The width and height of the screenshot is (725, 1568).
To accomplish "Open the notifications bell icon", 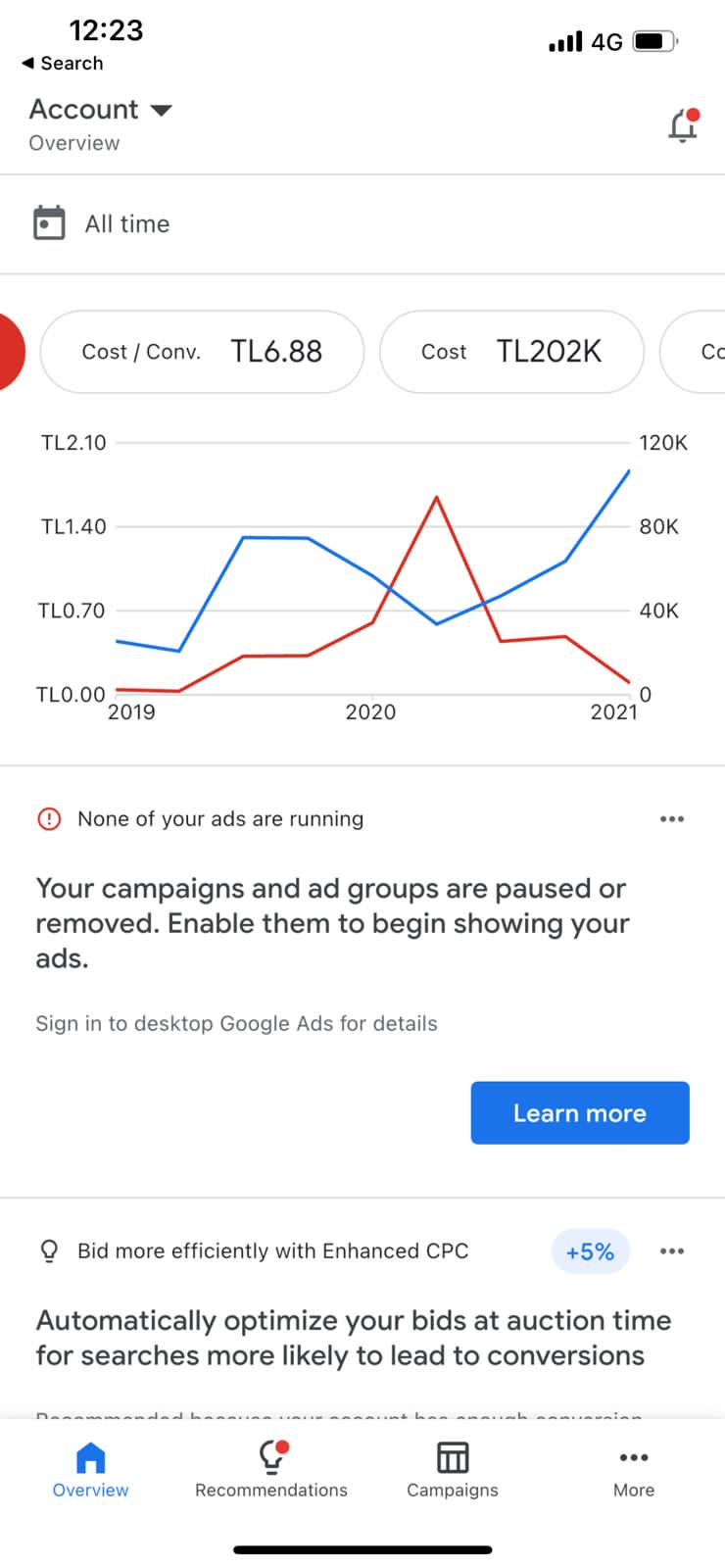I will pyautogui.click(x=683, y=125).
